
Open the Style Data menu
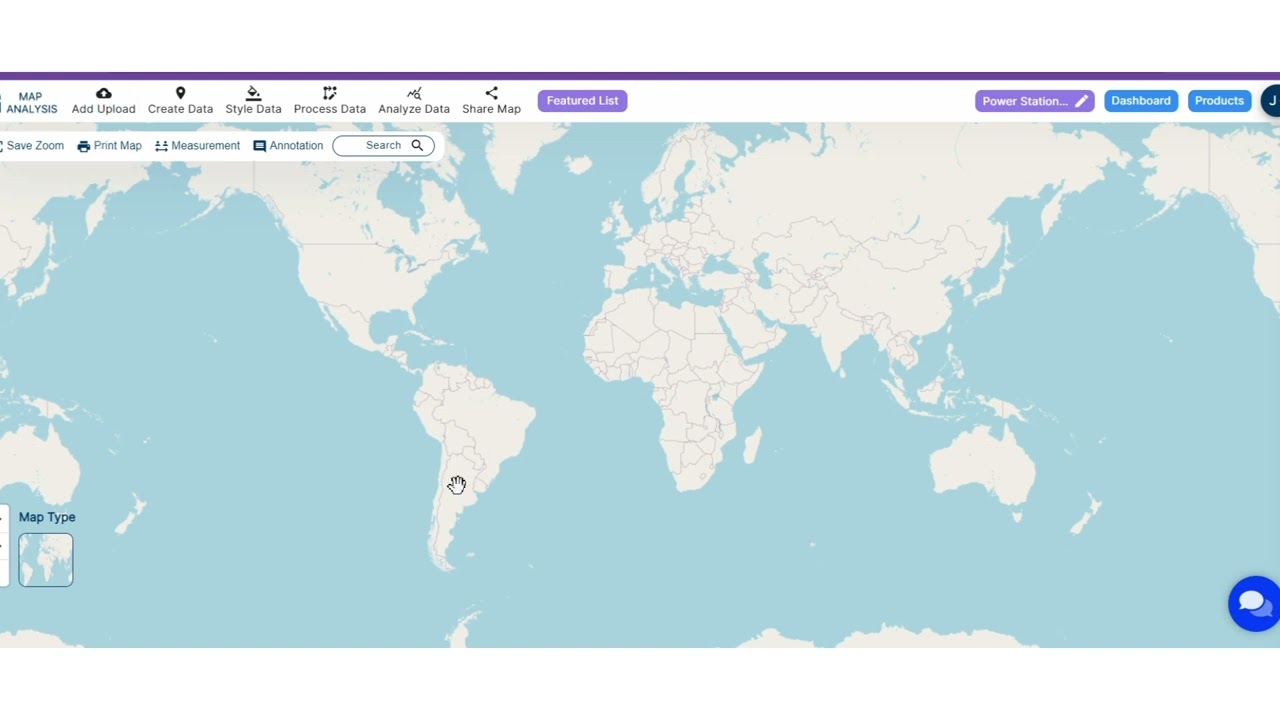(x=253, y=101)
